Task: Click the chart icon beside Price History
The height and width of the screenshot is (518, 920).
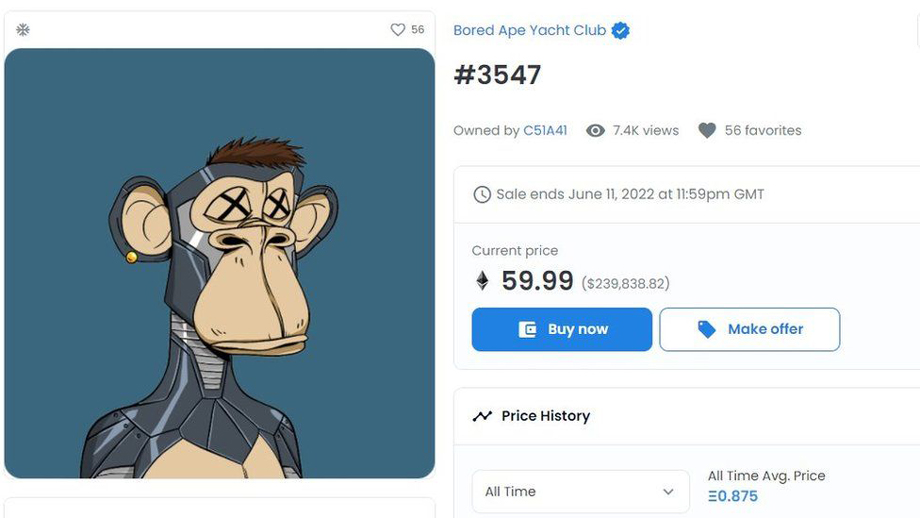Action: coord(482,416)
